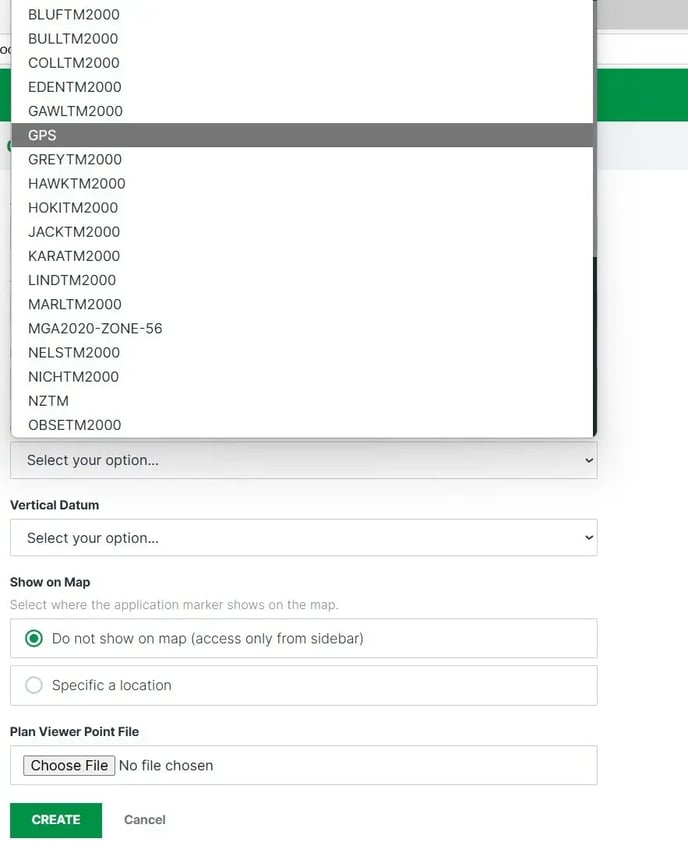Screen dimensions: 688x842
Task: Enable 'Specific a location' radio option
Action: [x=35, y=685]
